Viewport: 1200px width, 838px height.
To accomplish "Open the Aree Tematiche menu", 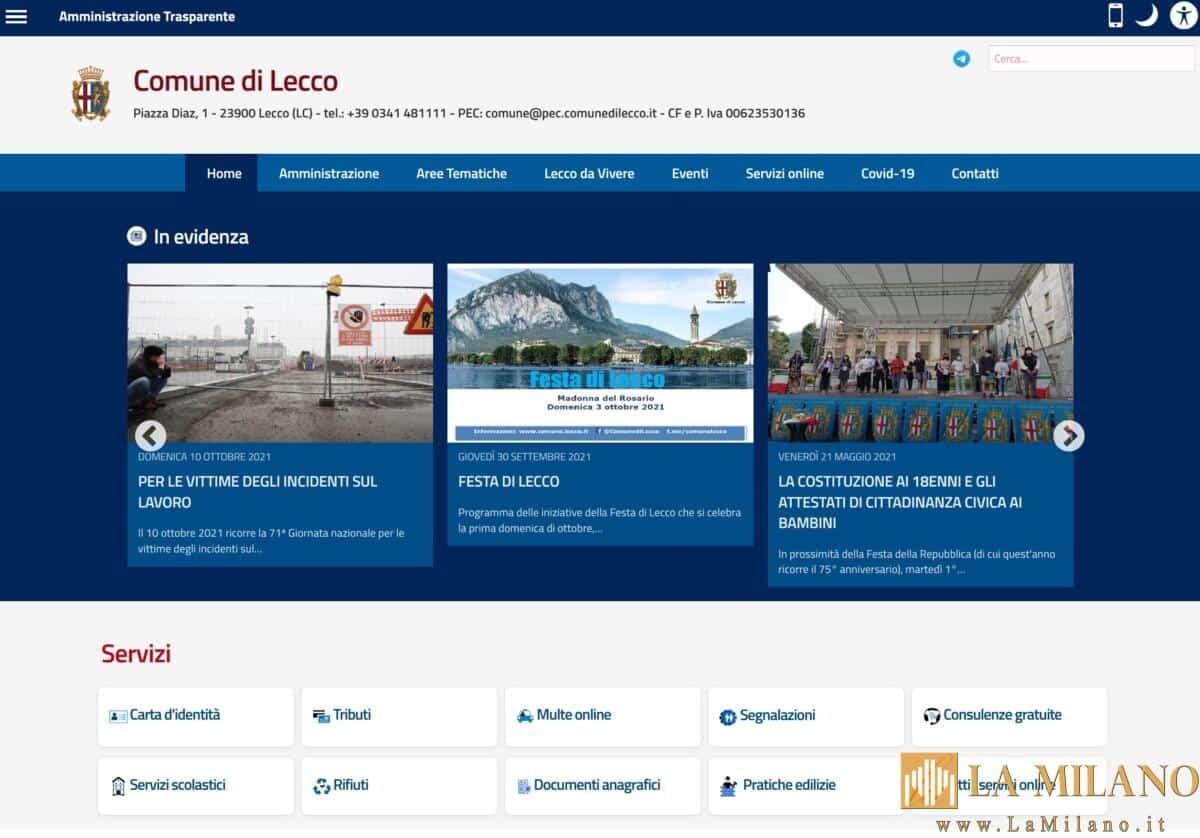I will 461,174.
